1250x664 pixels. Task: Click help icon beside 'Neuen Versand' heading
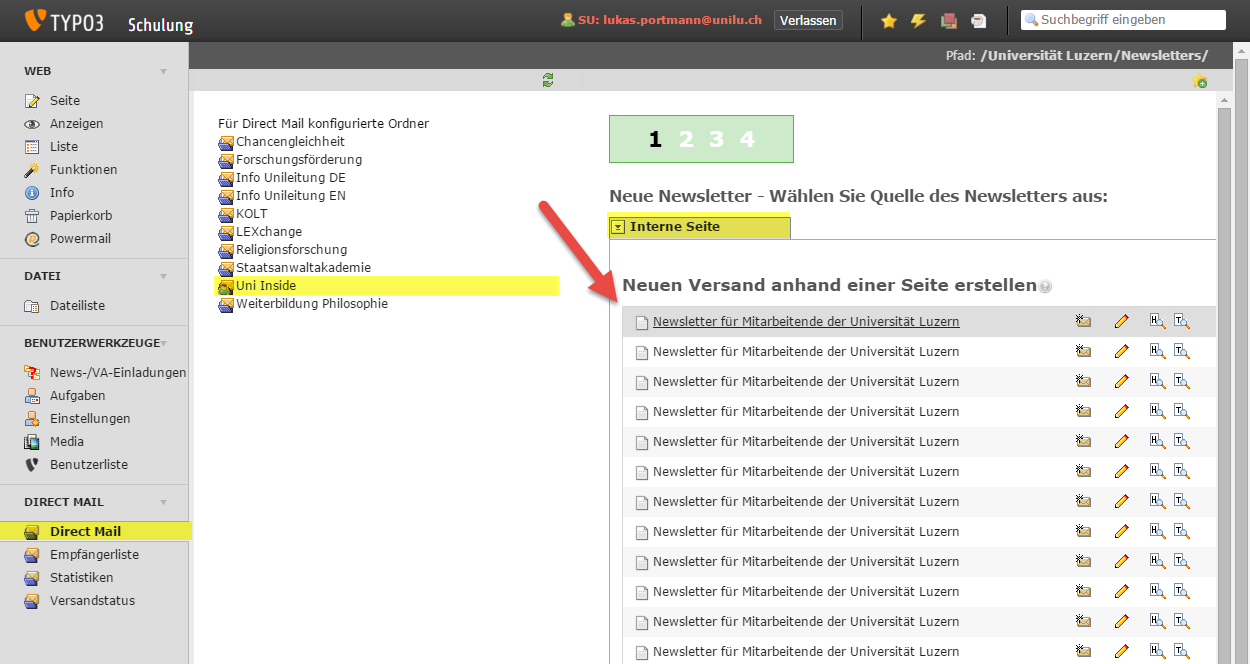[1045, 286]
